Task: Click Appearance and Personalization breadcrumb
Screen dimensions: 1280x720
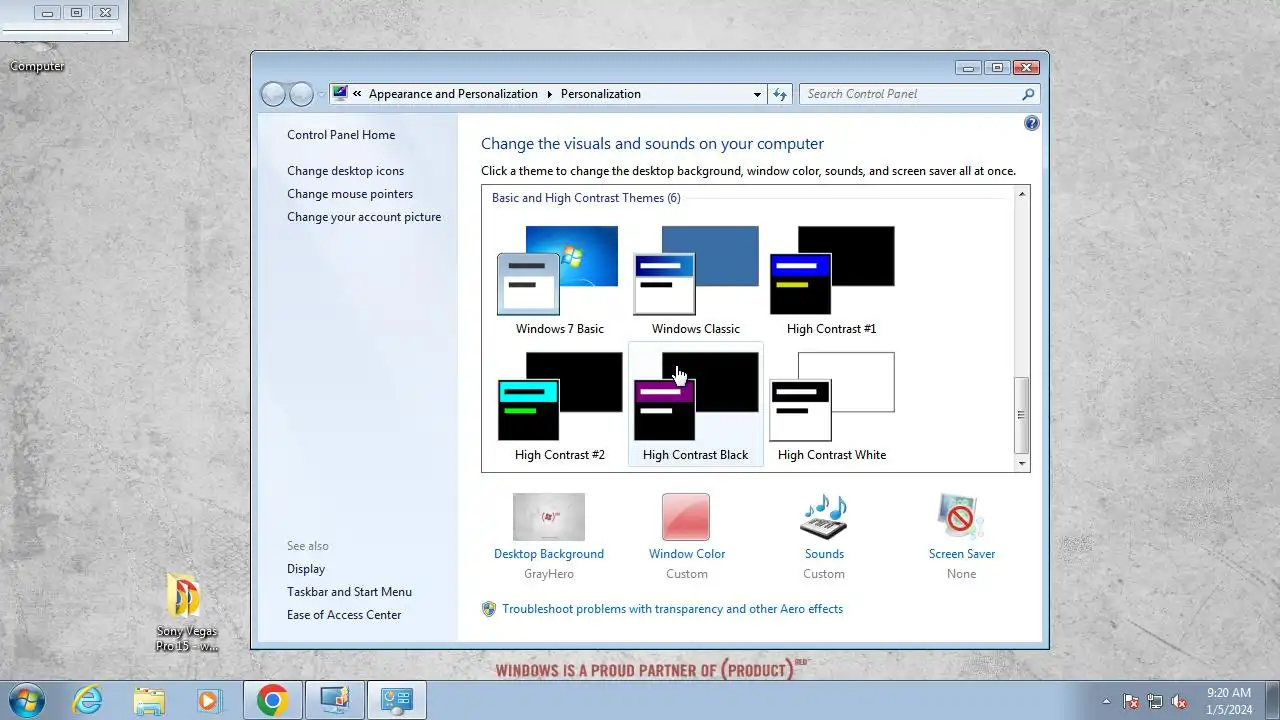Action: (x=453, y=94)
